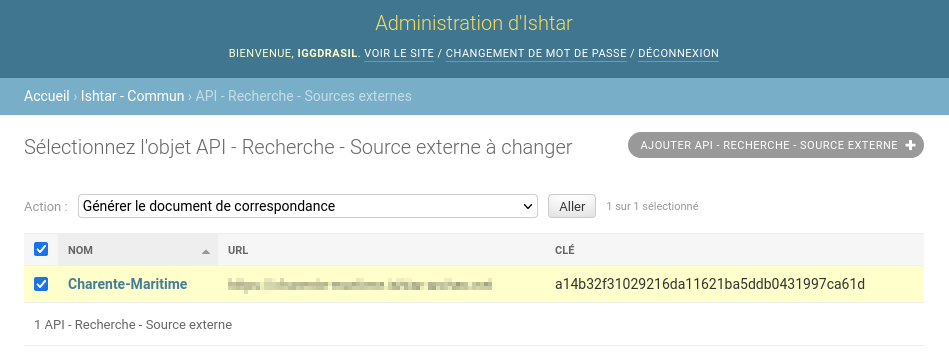The width and height of the screenshot is (949, 363).
Task: Sort by the NOM column header
Action: (80, 250)
